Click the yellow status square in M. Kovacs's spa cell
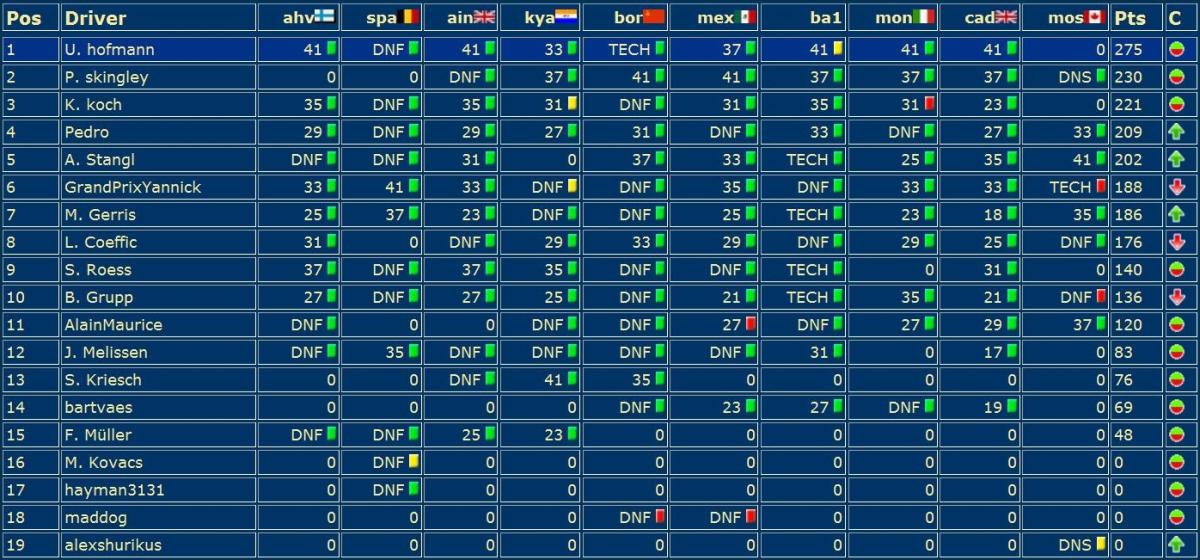The width and height of the screenshot is (1200, 560). pyautogui.click(x=413, y=462)
